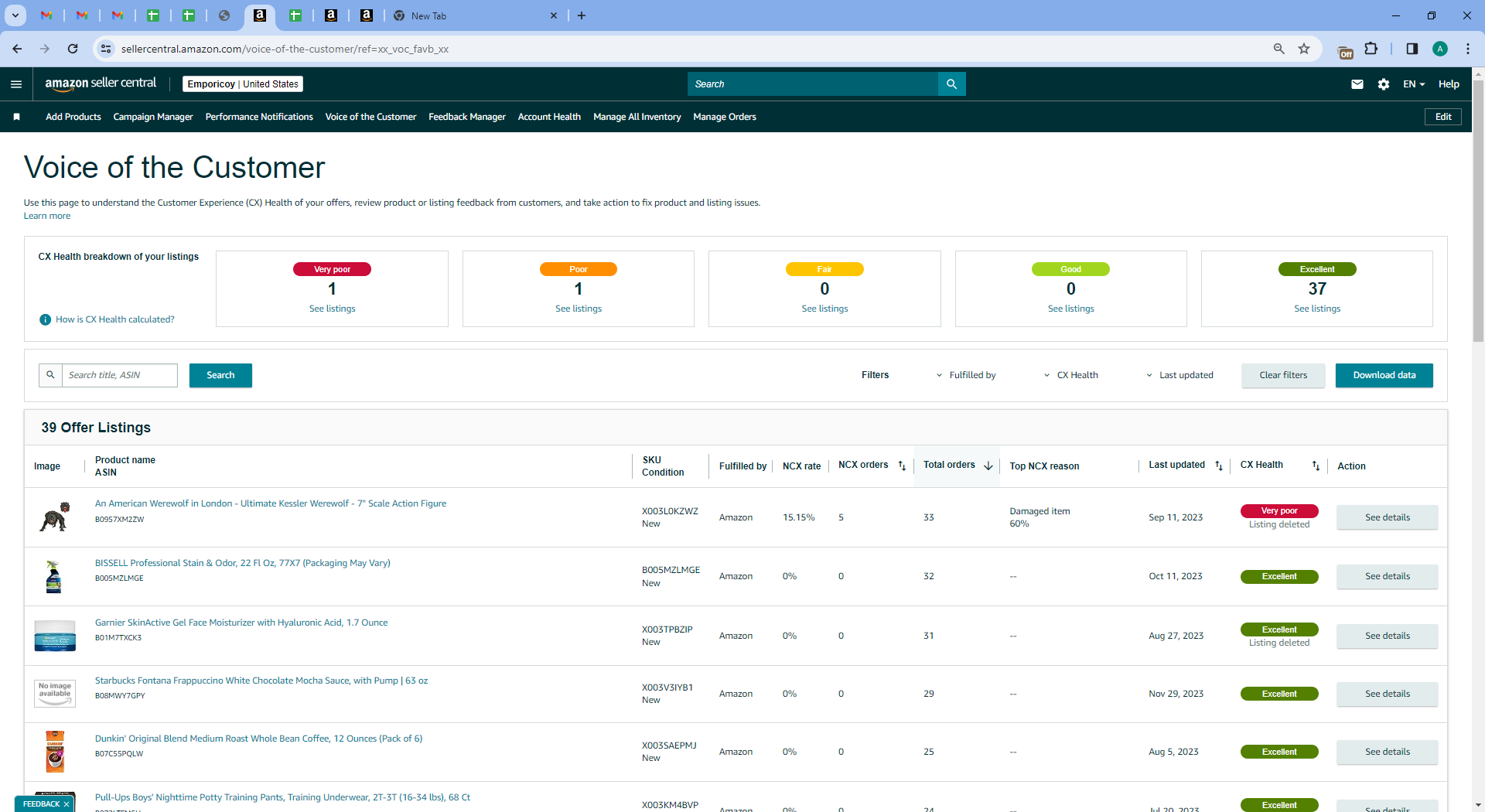This screenshot has height=812, width=1485.
Task: See listings under Excellent
Action: tap(1317, 309)
